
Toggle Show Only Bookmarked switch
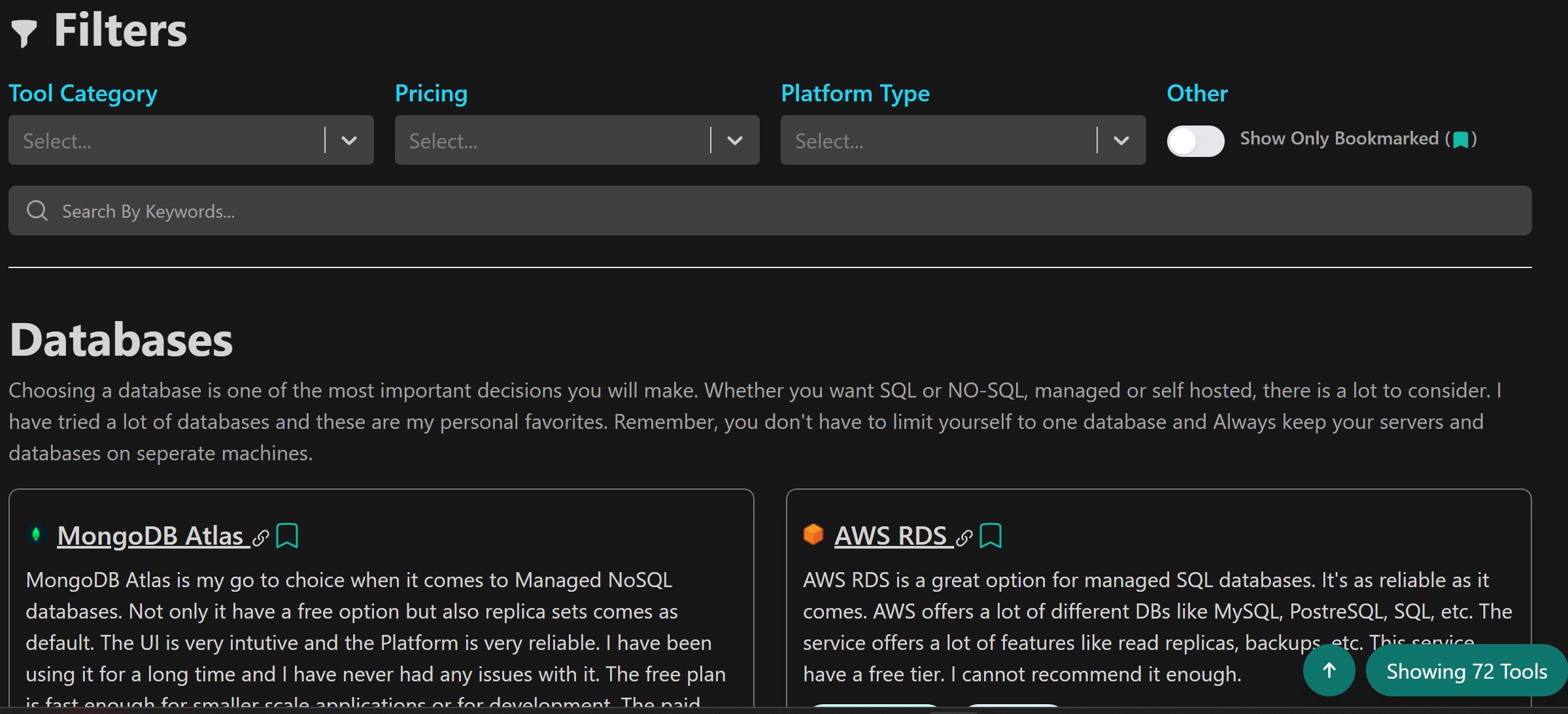(1196, 141)
